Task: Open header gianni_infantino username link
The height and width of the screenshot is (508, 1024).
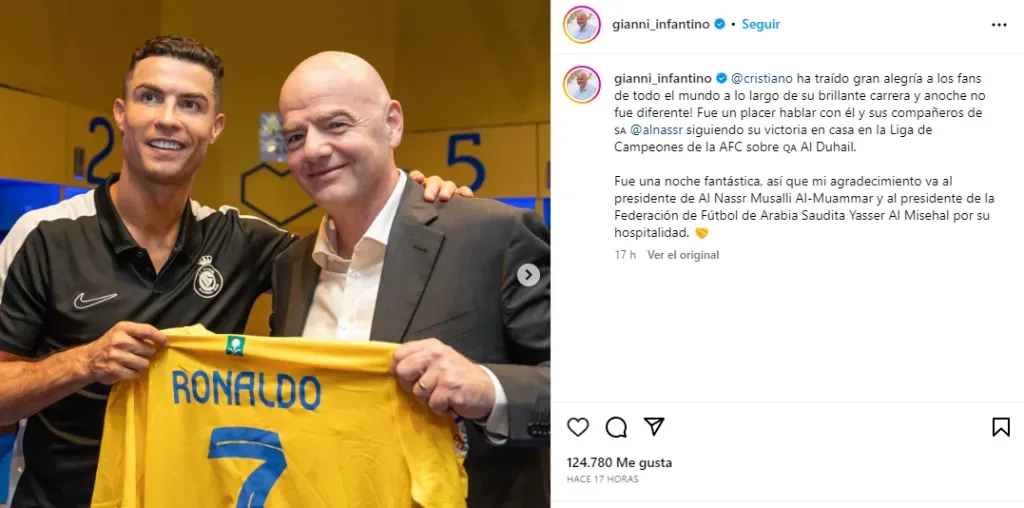Action: point(661,25)
